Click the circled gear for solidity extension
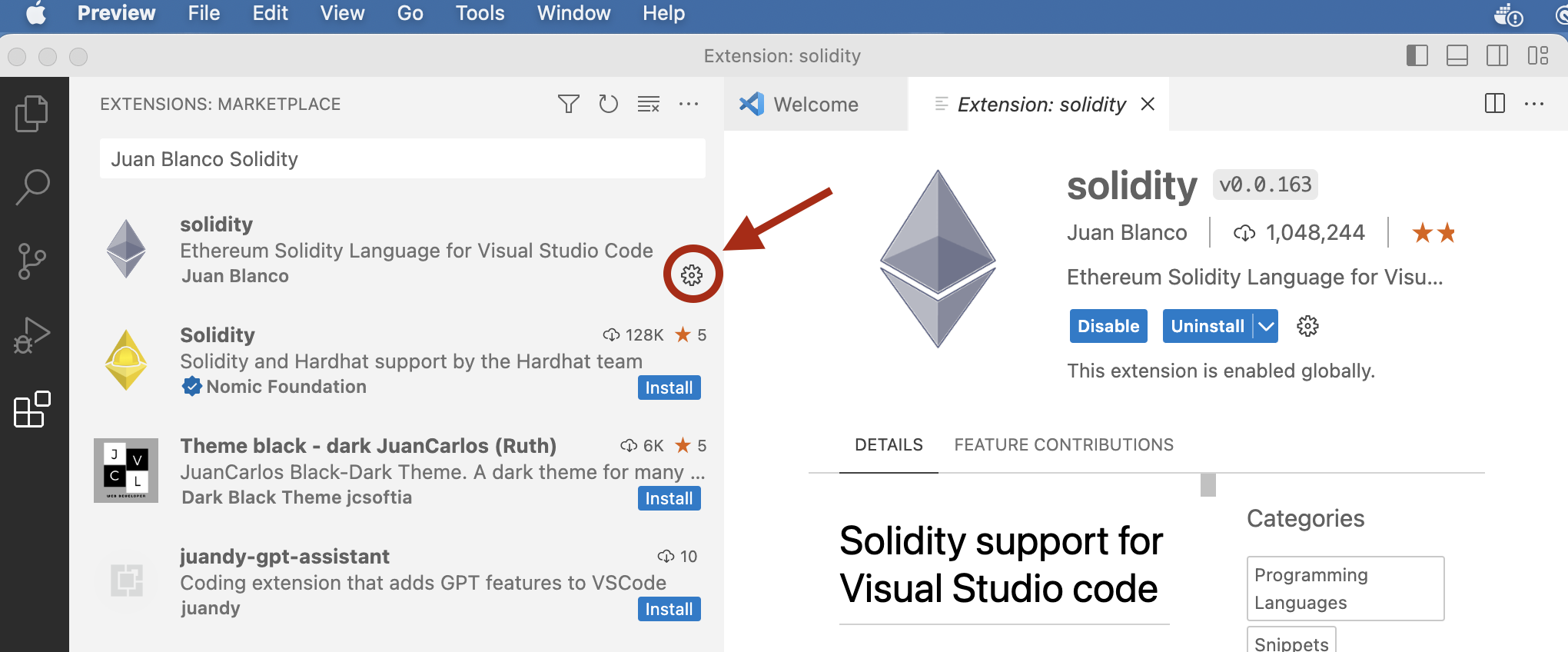 692,274
